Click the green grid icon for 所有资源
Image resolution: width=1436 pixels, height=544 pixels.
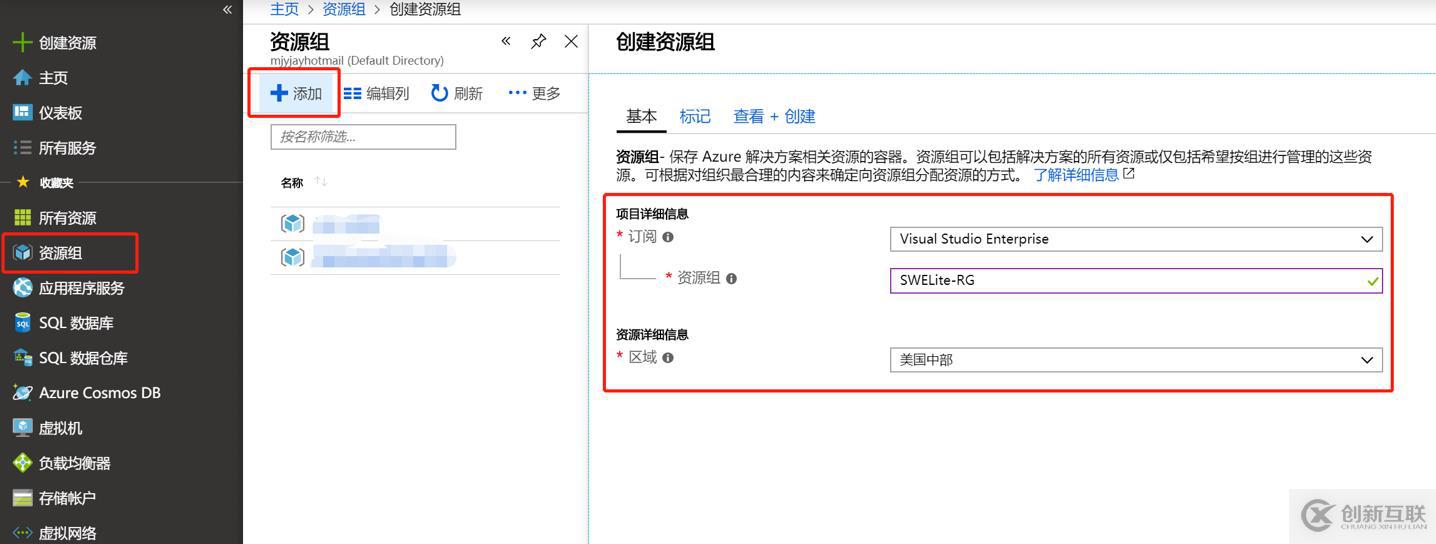tap(22, 218)
